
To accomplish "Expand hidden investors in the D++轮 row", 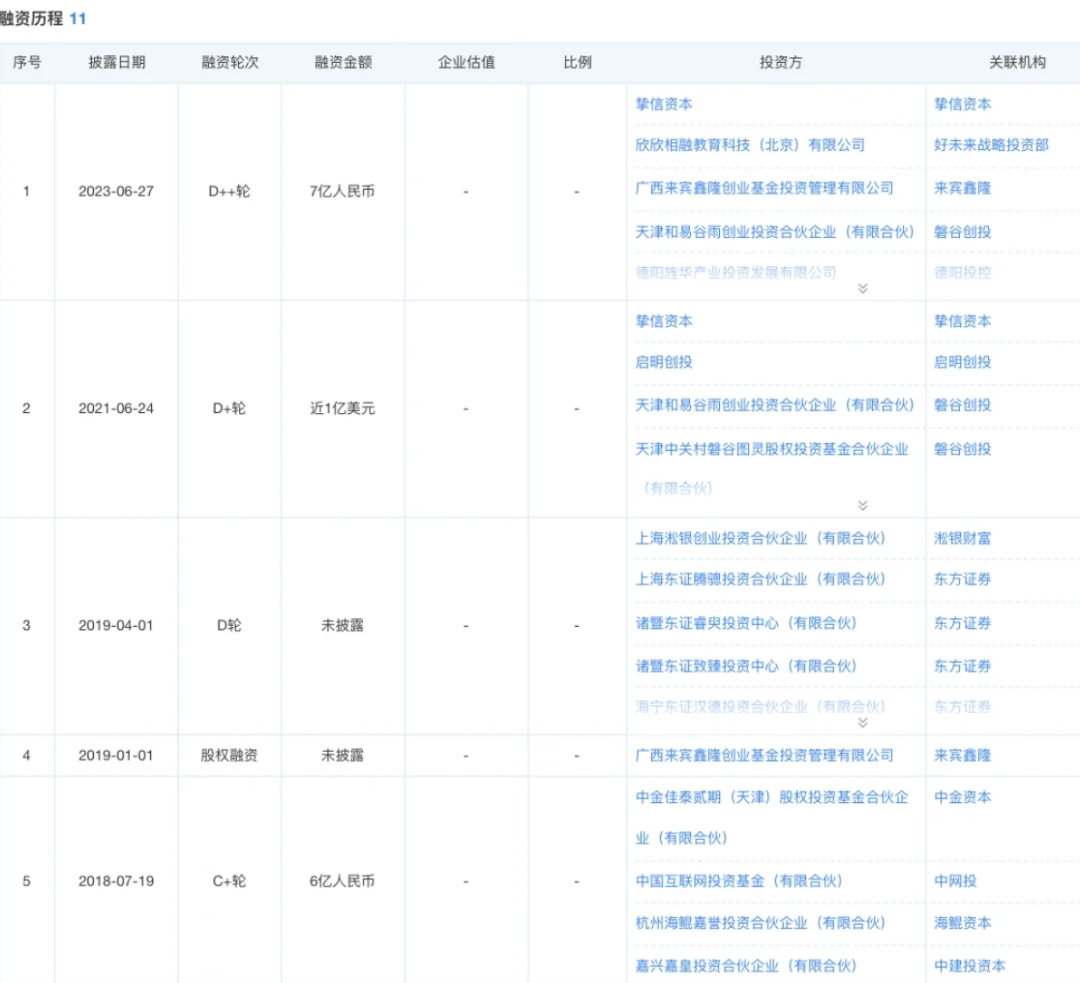I will pos(860,287).
